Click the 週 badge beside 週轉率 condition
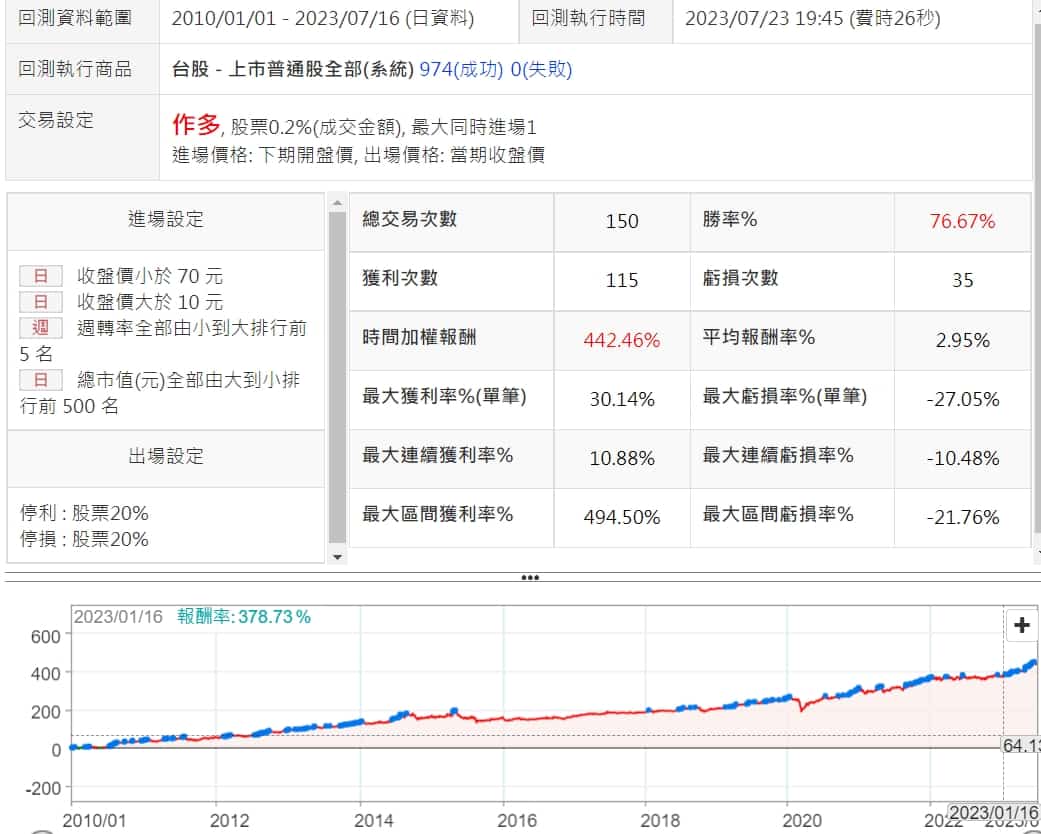The image size is (1041, 834). coord(41,327)
